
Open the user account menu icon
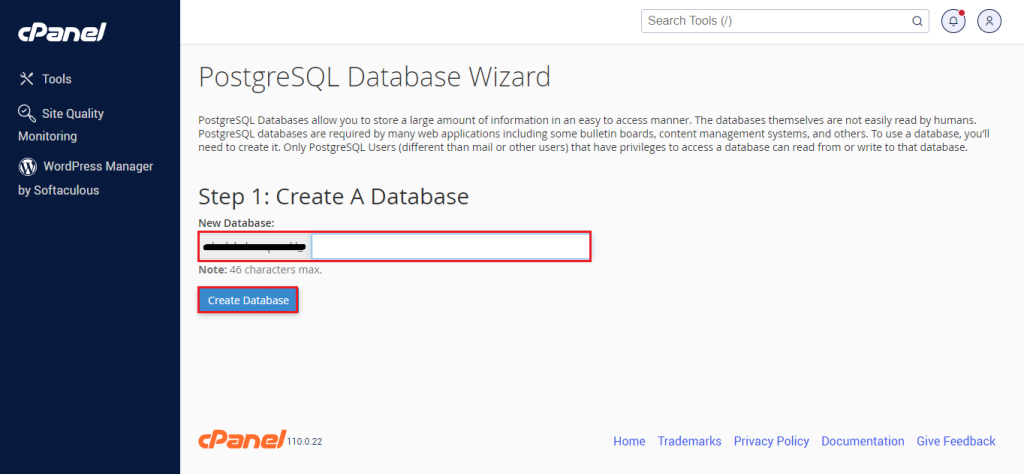989,21
